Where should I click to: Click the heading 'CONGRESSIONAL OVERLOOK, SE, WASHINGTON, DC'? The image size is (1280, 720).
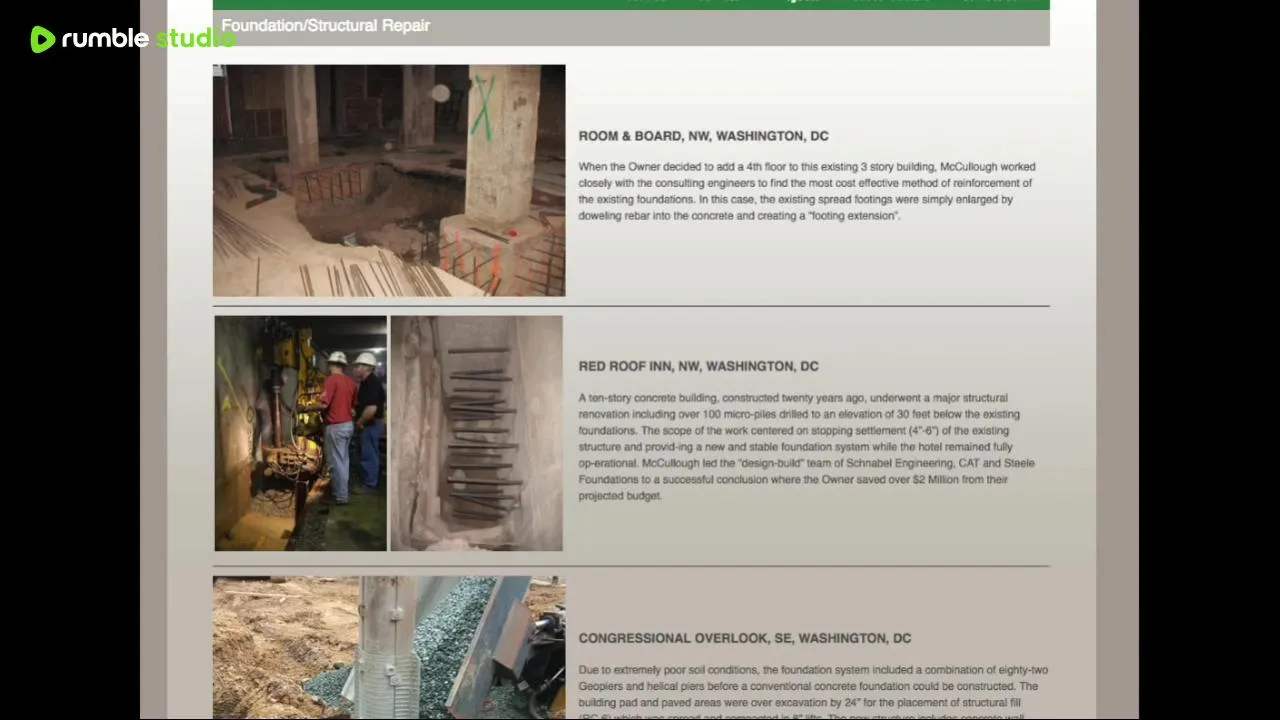tap(744, 638)
